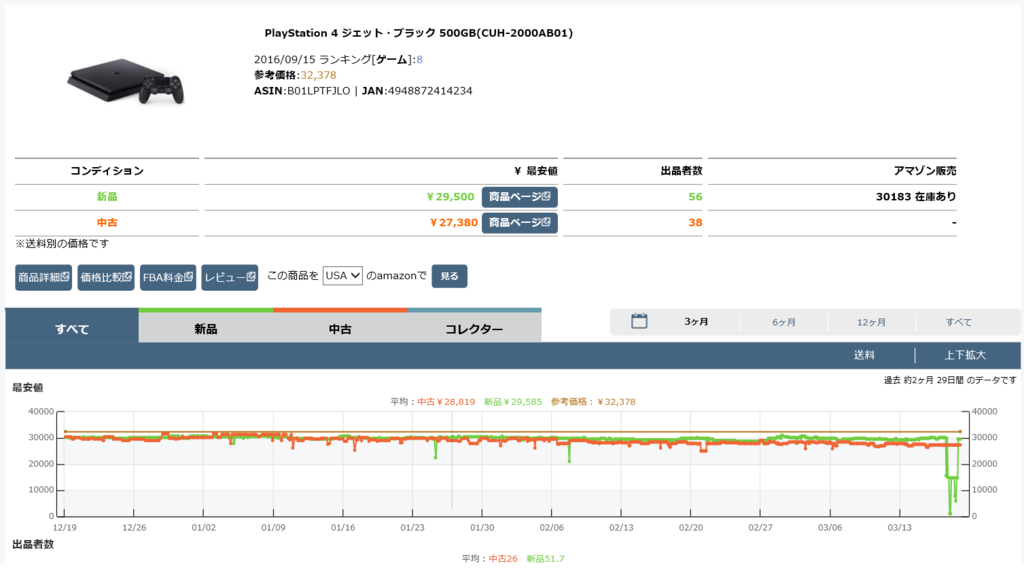Screen dimensions: 1024x574
Task: Click the 新品 condition row label
Action: (x=107, y=197)
